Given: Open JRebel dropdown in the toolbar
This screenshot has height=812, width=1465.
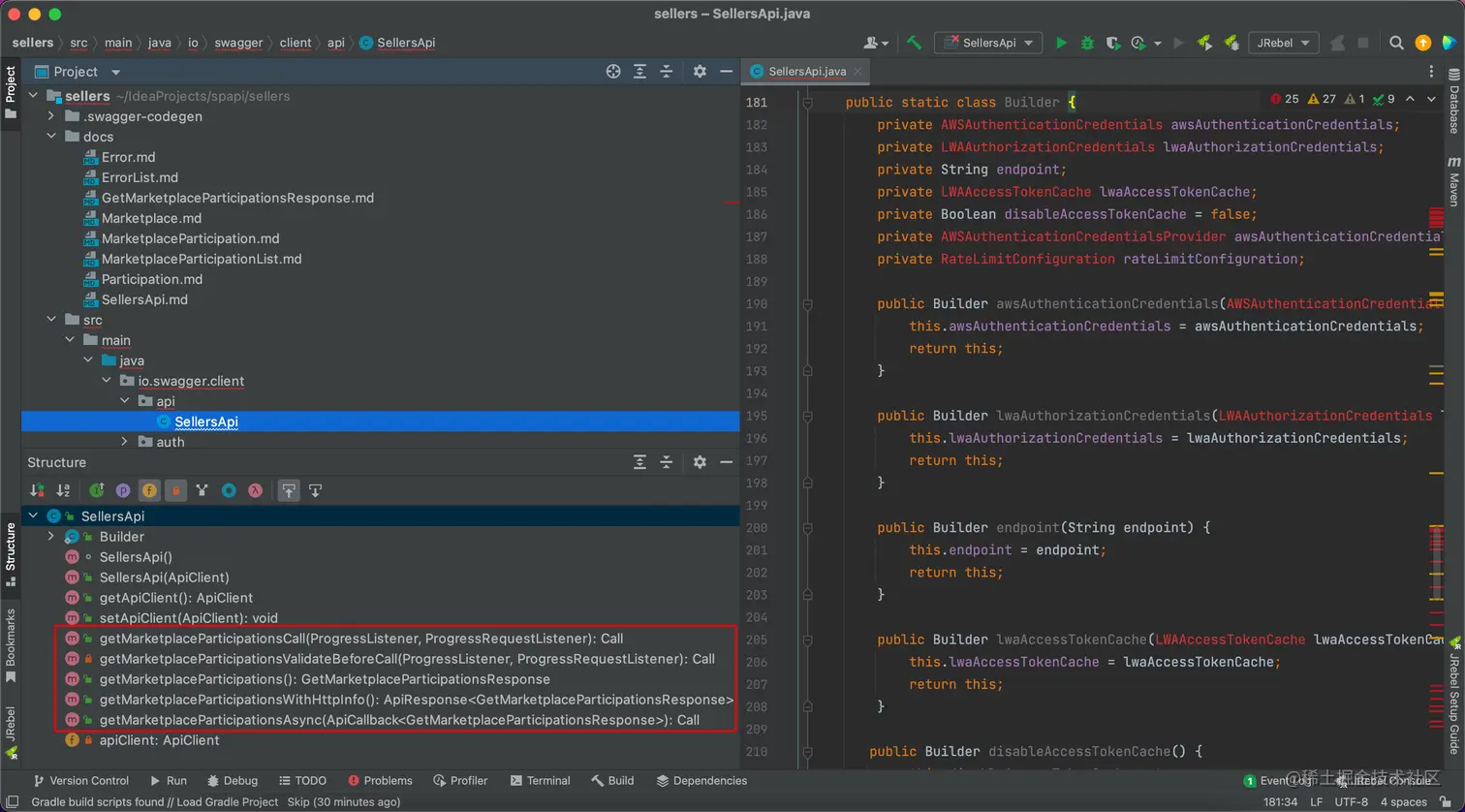Looking at the screenshot, I should click(x=1284, y=43).
